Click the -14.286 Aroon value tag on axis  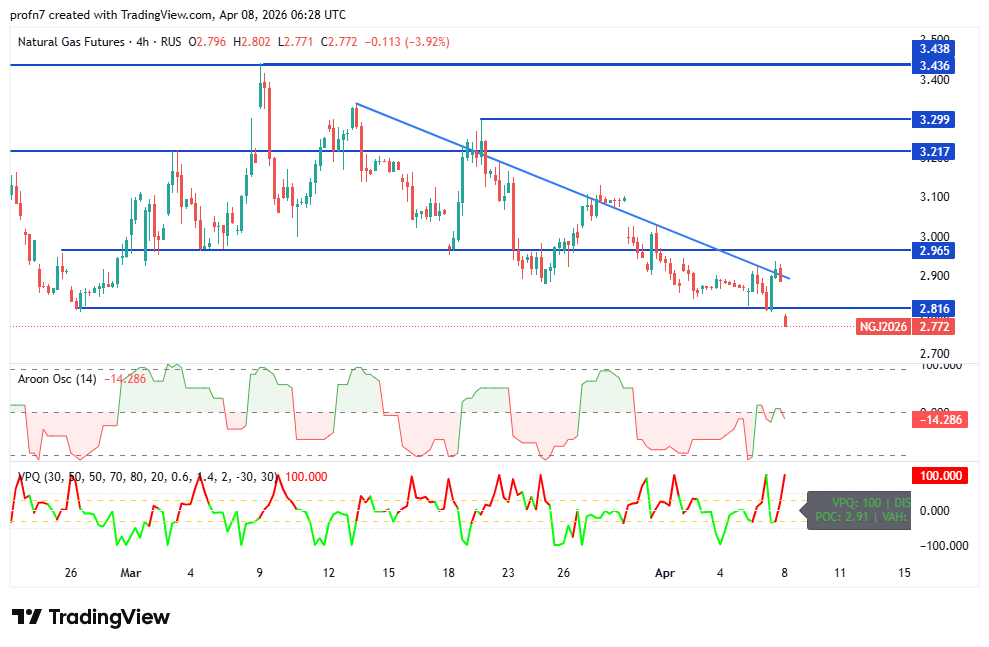click(x=940, y=419)
